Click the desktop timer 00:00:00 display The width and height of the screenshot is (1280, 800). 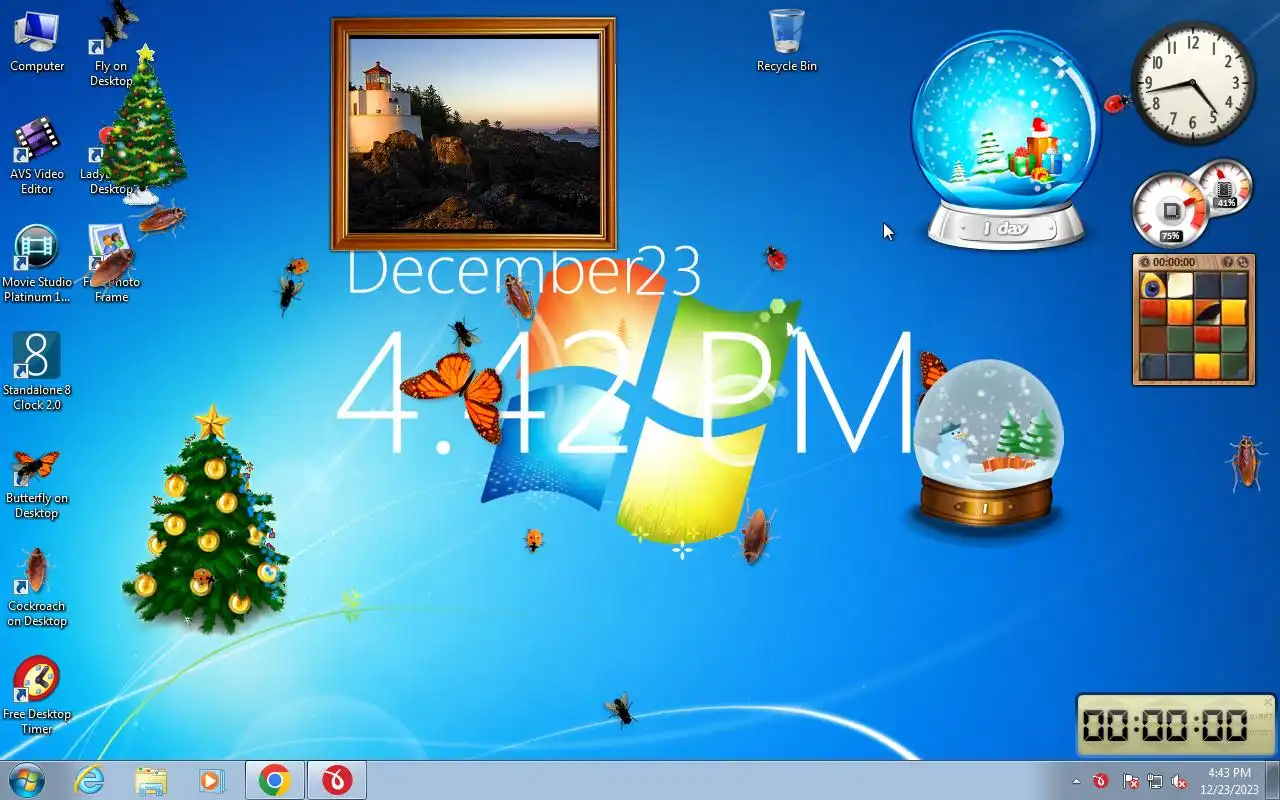click(x=1165, y=725)
